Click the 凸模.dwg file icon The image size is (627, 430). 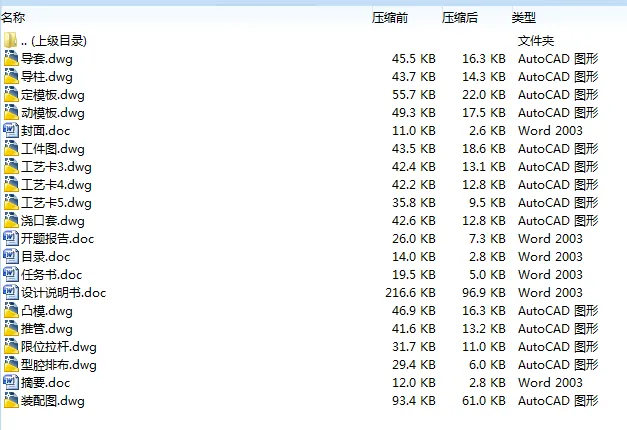tap(11, 310)
